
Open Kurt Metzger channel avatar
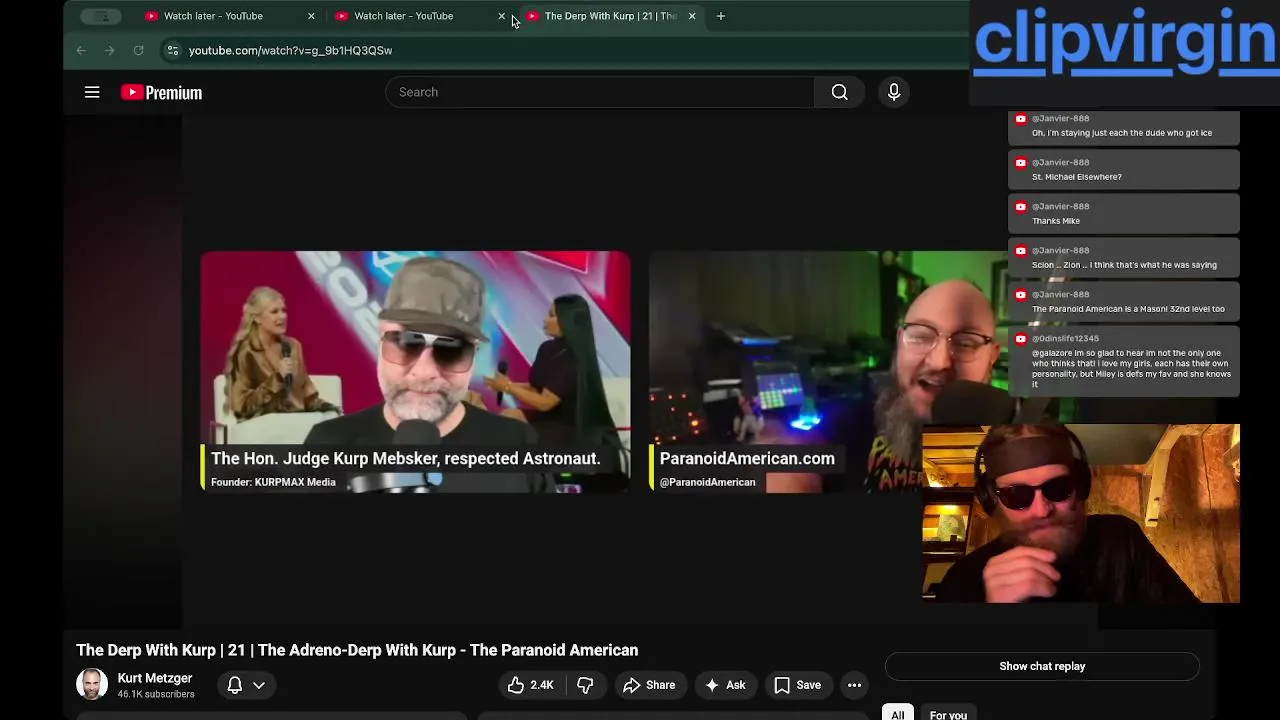(92, 684)
